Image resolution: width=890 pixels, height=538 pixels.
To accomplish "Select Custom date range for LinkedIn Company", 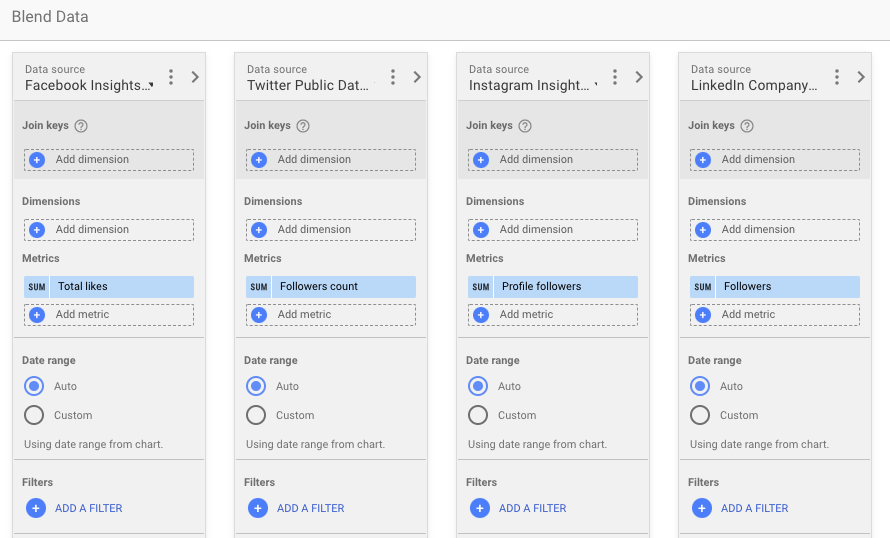I will (x=700, y=415).
